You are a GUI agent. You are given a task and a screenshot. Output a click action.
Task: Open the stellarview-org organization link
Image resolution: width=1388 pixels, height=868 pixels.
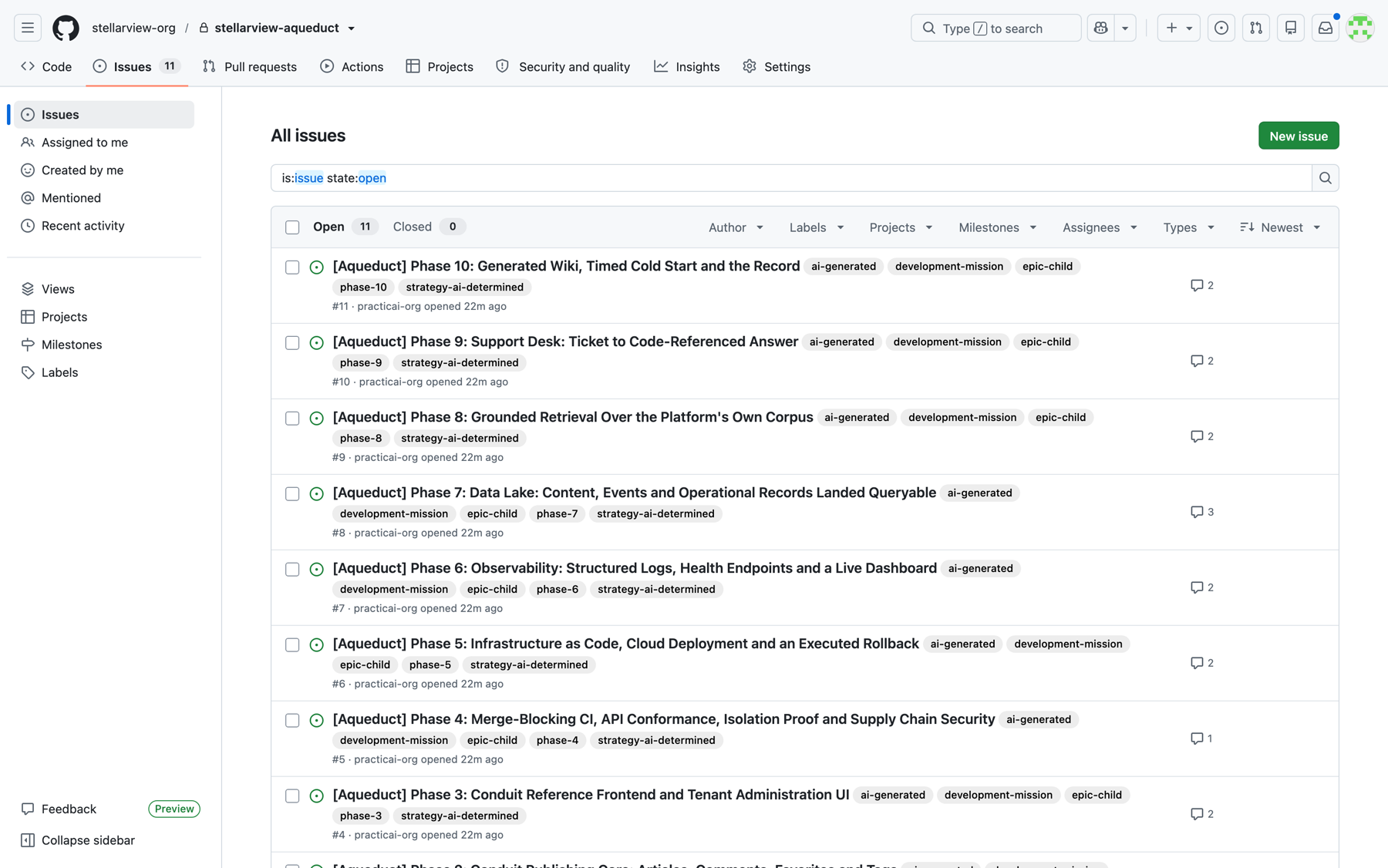click(133, 28)
